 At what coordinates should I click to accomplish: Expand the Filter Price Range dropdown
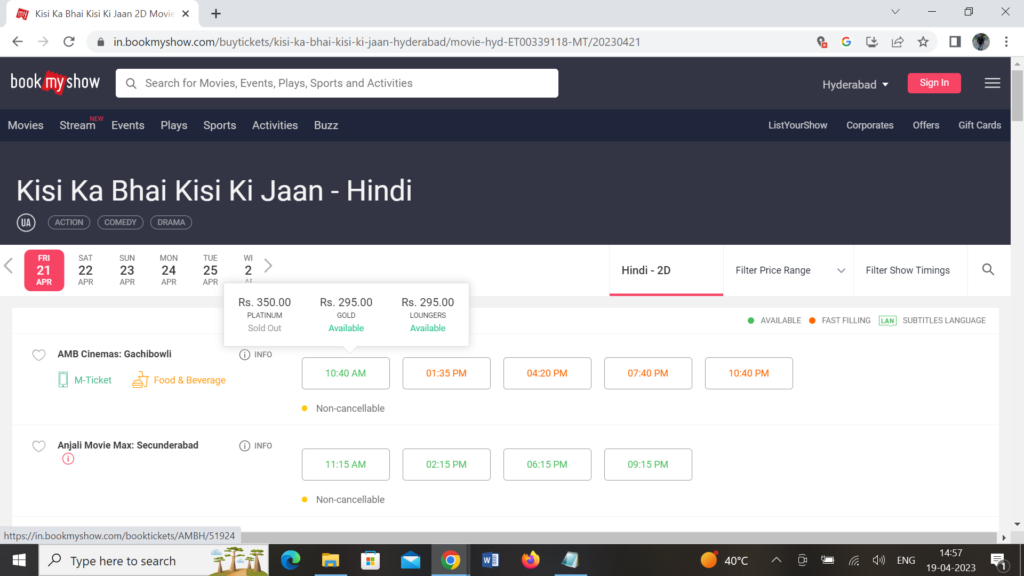(790, 270)
